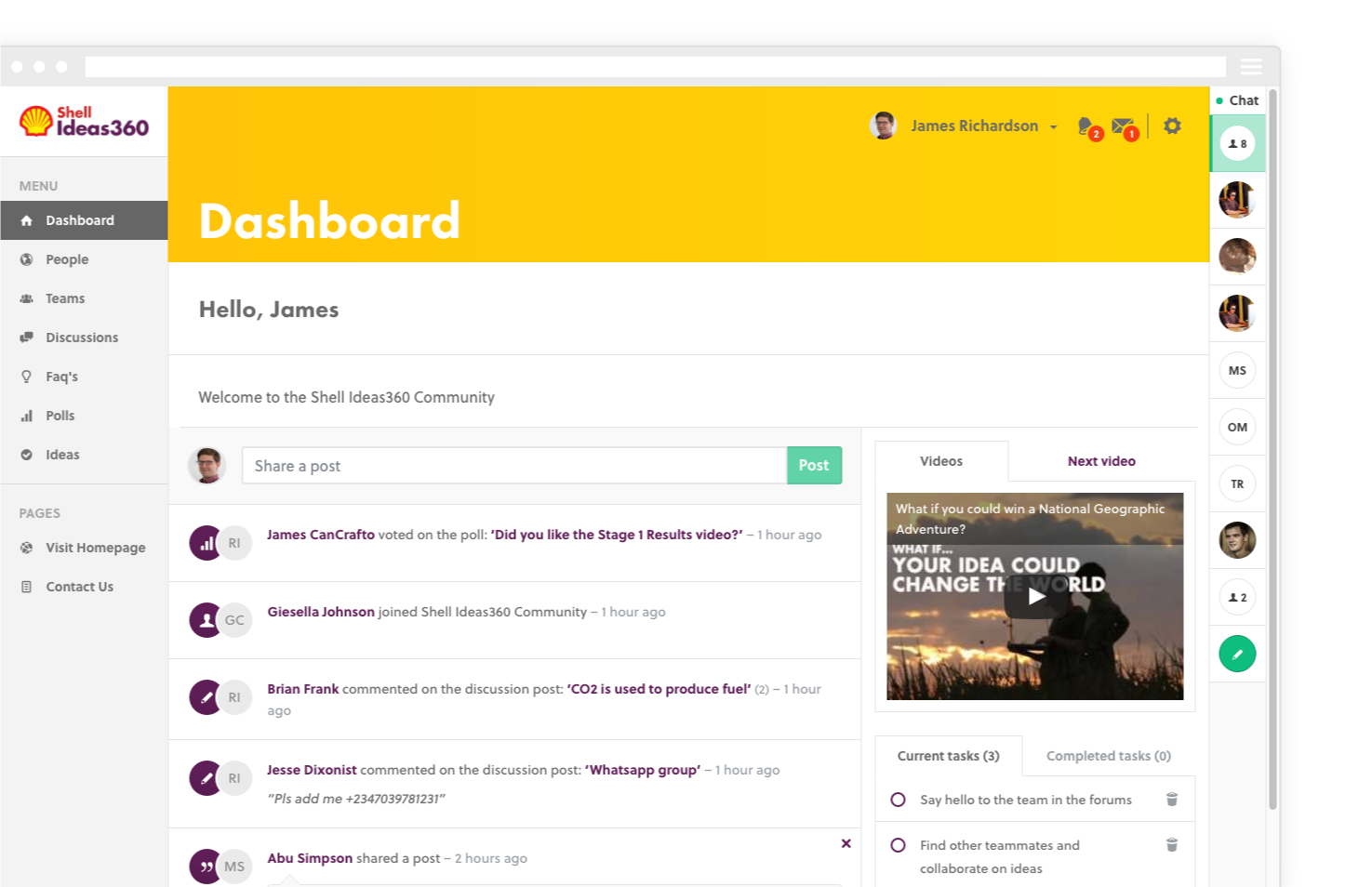This screenshot has width=1372, height=887.
Task: Open the 8 online users chat group
Action: click(1237, 143)
